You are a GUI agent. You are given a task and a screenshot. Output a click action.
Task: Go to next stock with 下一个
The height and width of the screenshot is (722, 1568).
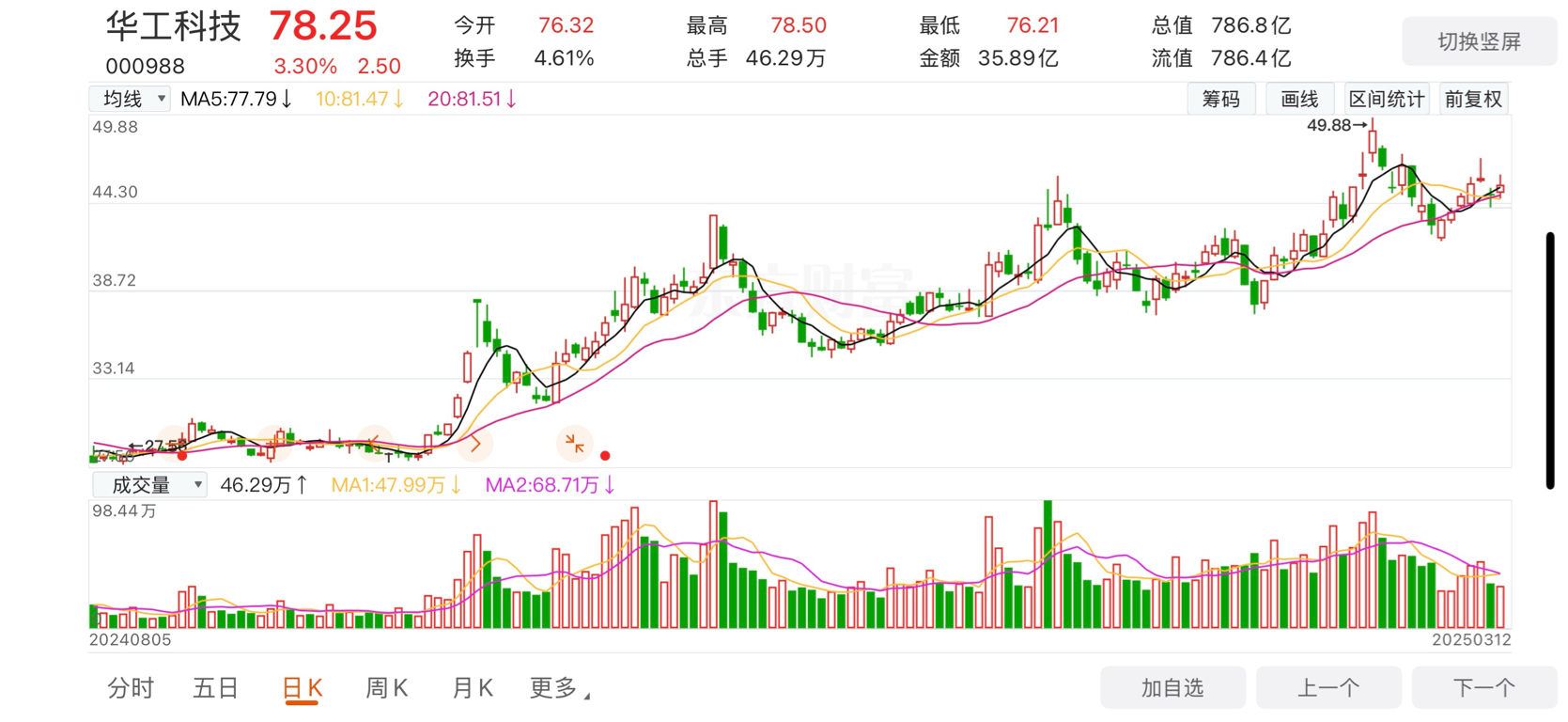tap(1484, 688)
